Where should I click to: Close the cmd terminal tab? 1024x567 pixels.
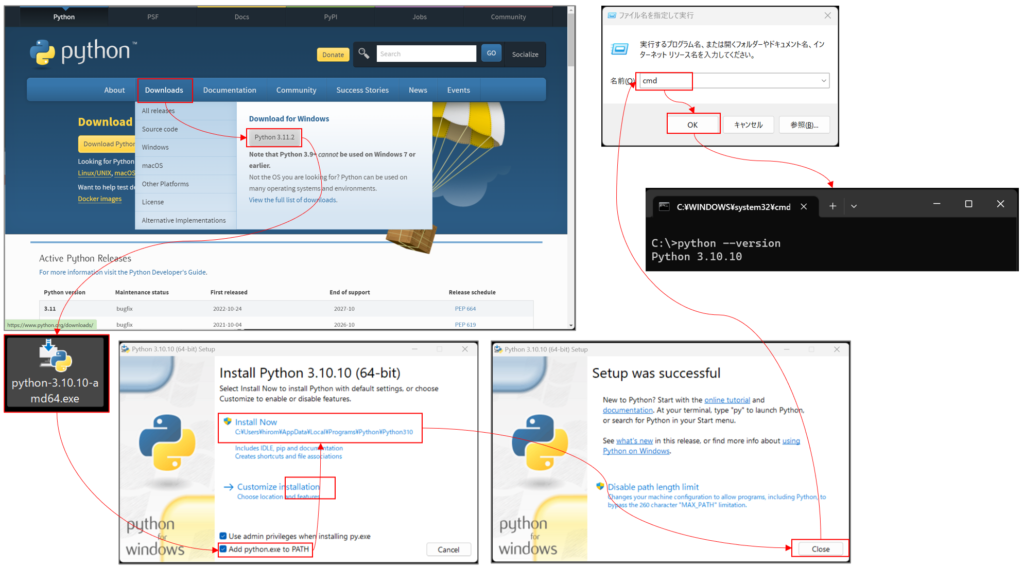click(x=804, y=206)
